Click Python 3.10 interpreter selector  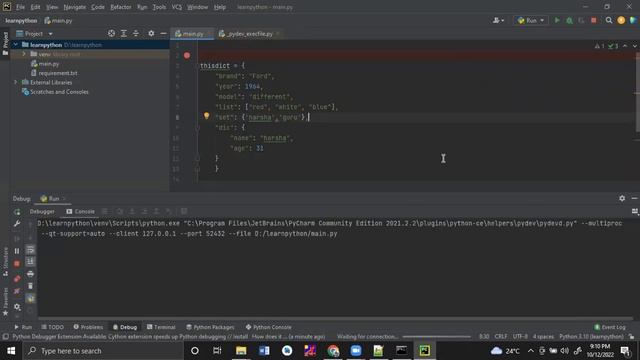[591, 336]
